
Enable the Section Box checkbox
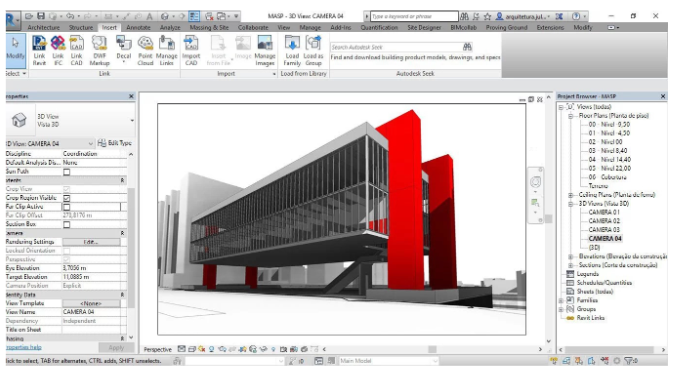click(67, 224)
